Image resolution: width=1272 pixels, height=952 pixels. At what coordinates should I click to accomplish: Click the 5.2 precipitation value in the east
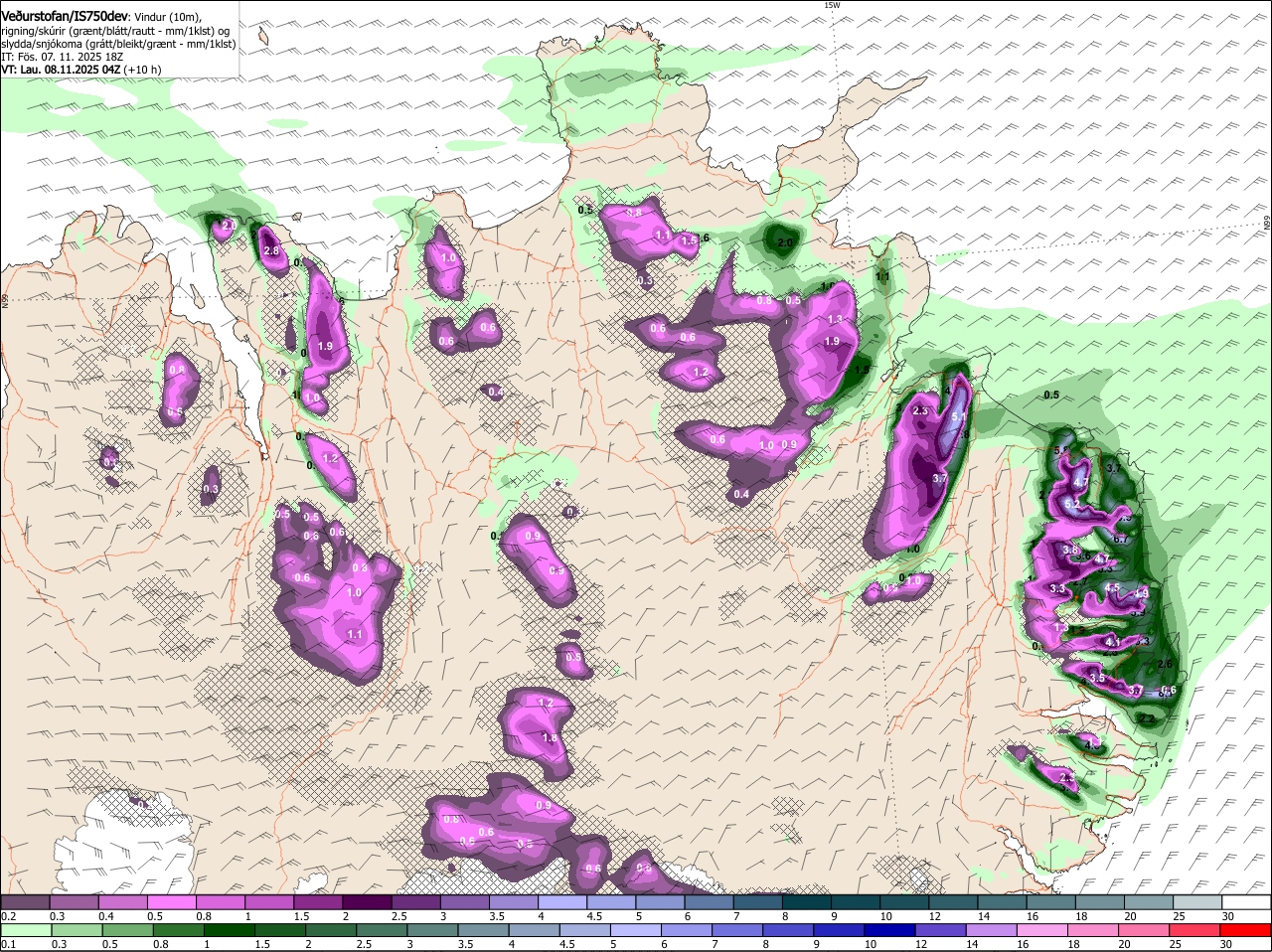point(1071,505)
